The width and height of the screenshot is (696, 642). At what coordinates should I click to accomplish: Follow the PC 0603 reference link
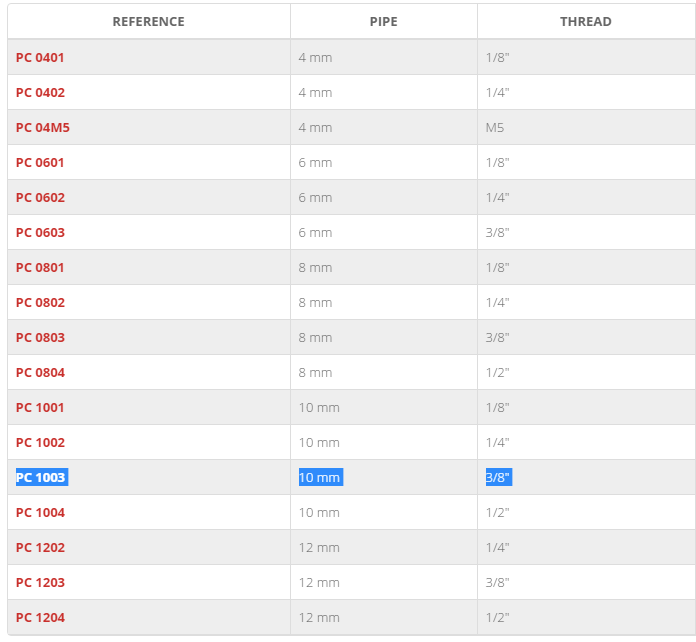[40, 233]
